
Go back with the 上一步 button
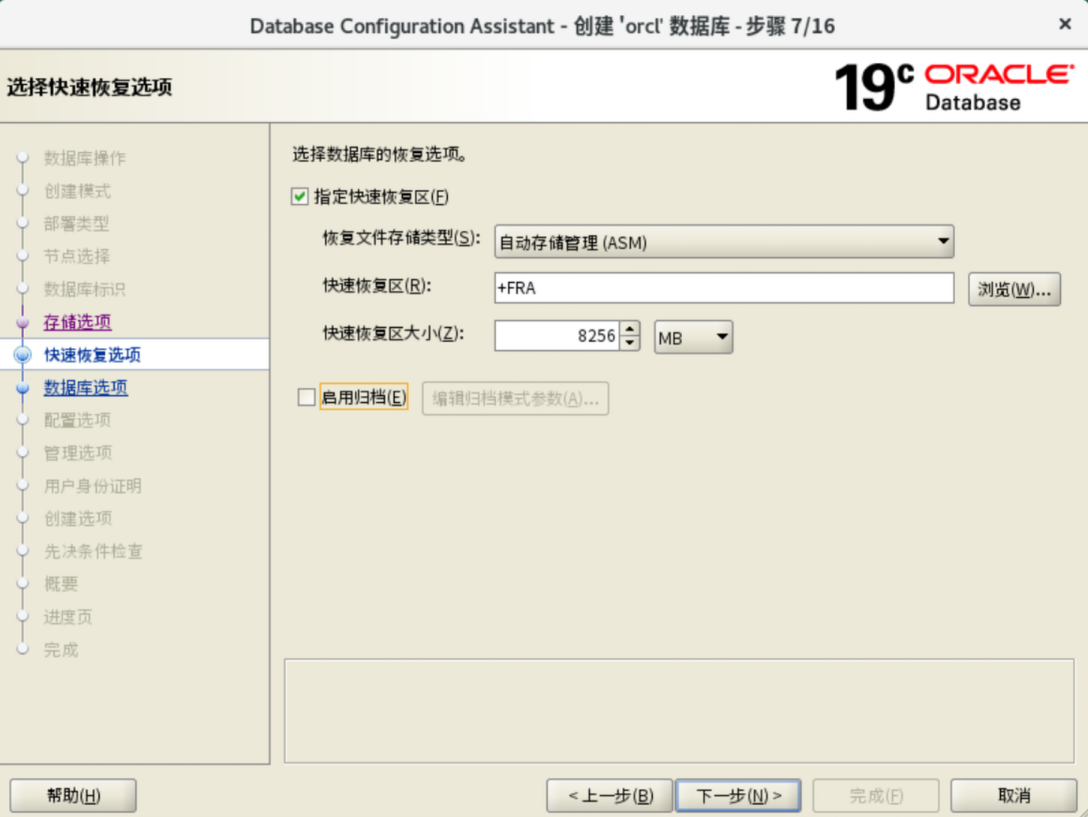[609, 796]
